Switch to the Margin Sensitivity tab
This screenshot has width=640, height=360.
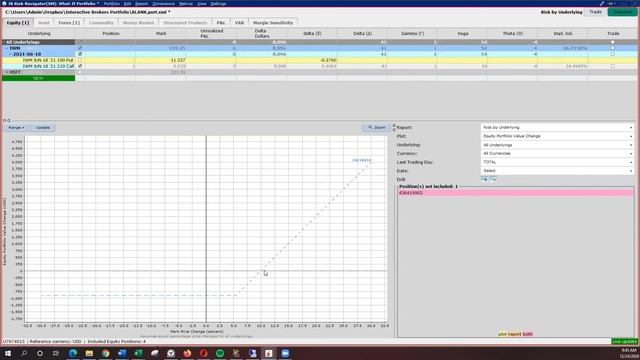pos(273,22)
